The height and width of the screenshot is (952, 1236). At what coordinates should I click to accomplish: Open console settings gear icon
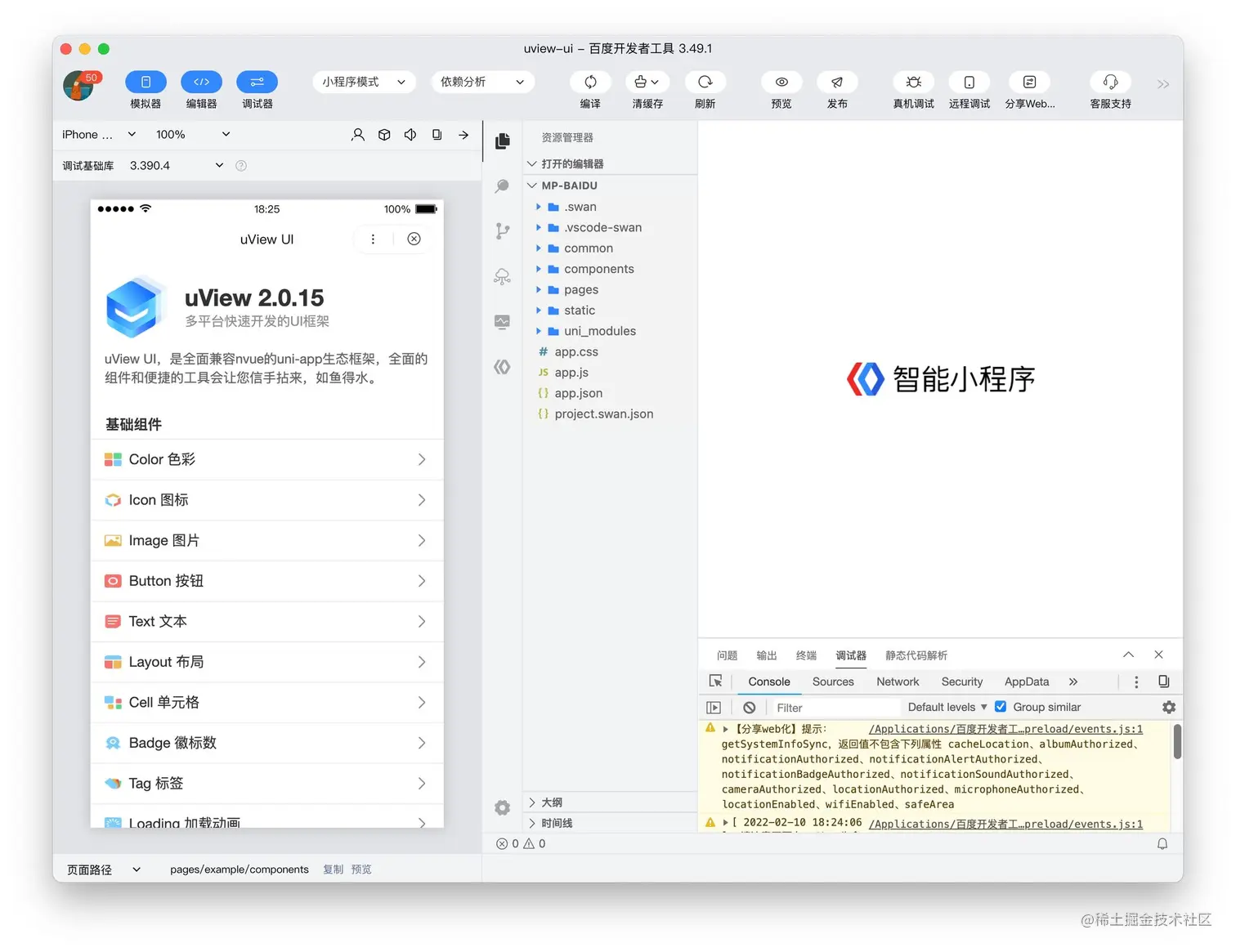(1169, 707)
